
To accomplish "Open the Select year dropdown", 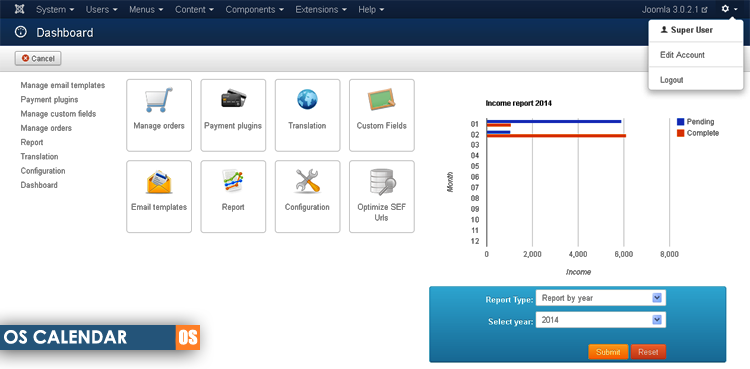I will coord(601,320).
